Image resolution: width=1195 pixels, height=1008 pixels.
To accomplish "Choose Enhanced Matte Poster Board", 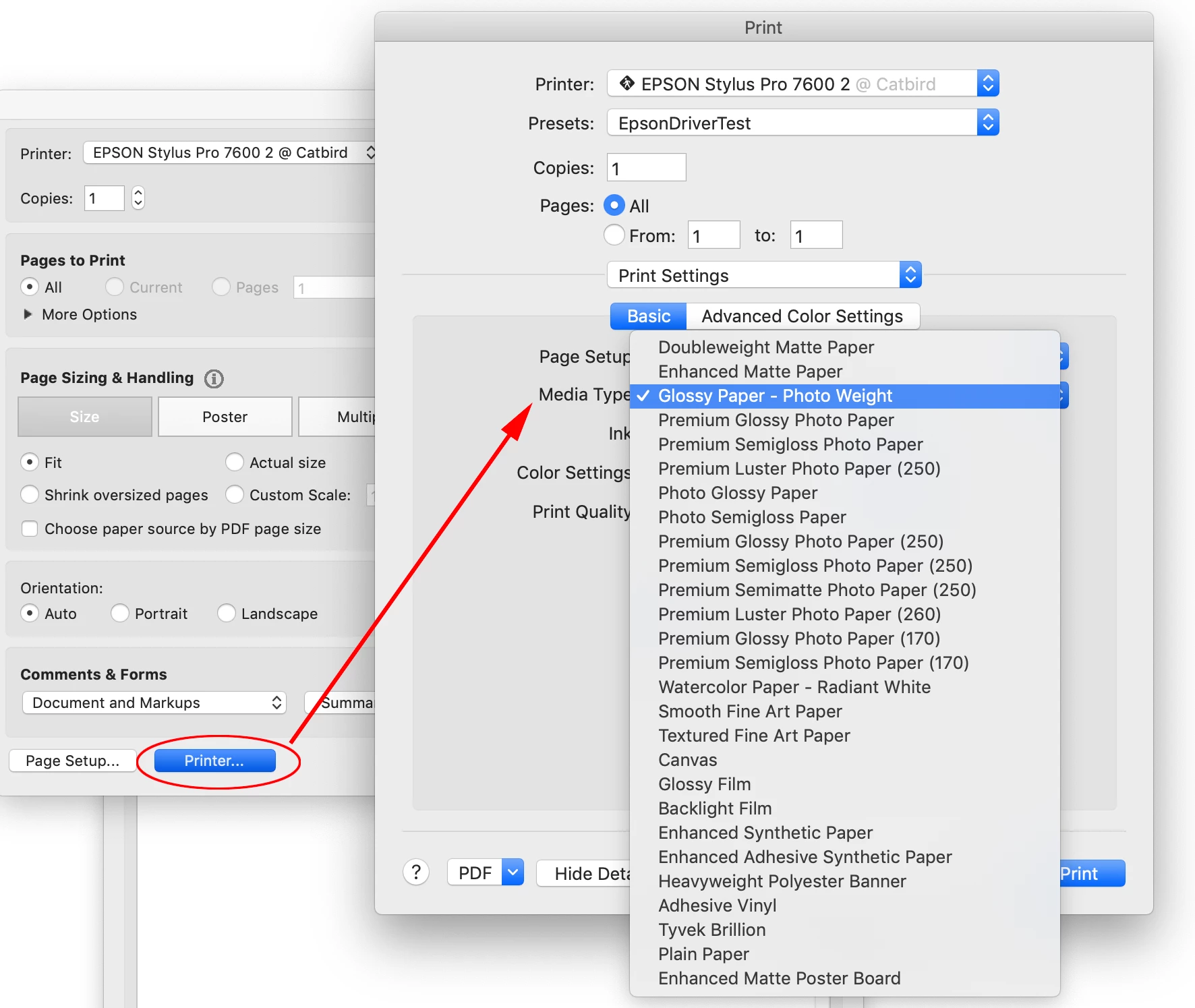I will pos(844,978).
